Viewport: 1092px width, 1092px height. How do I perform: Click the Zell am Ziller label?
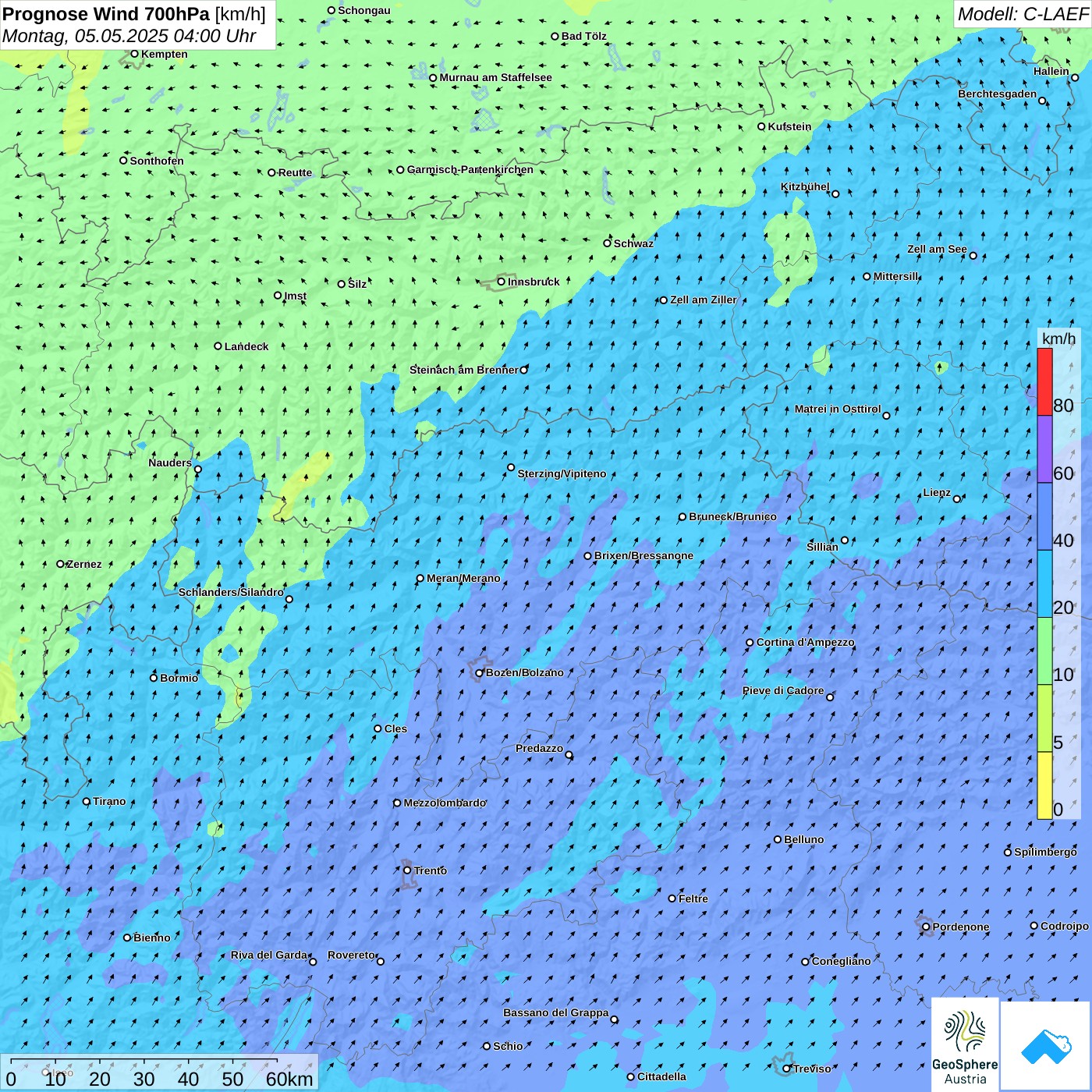[703, 300]
